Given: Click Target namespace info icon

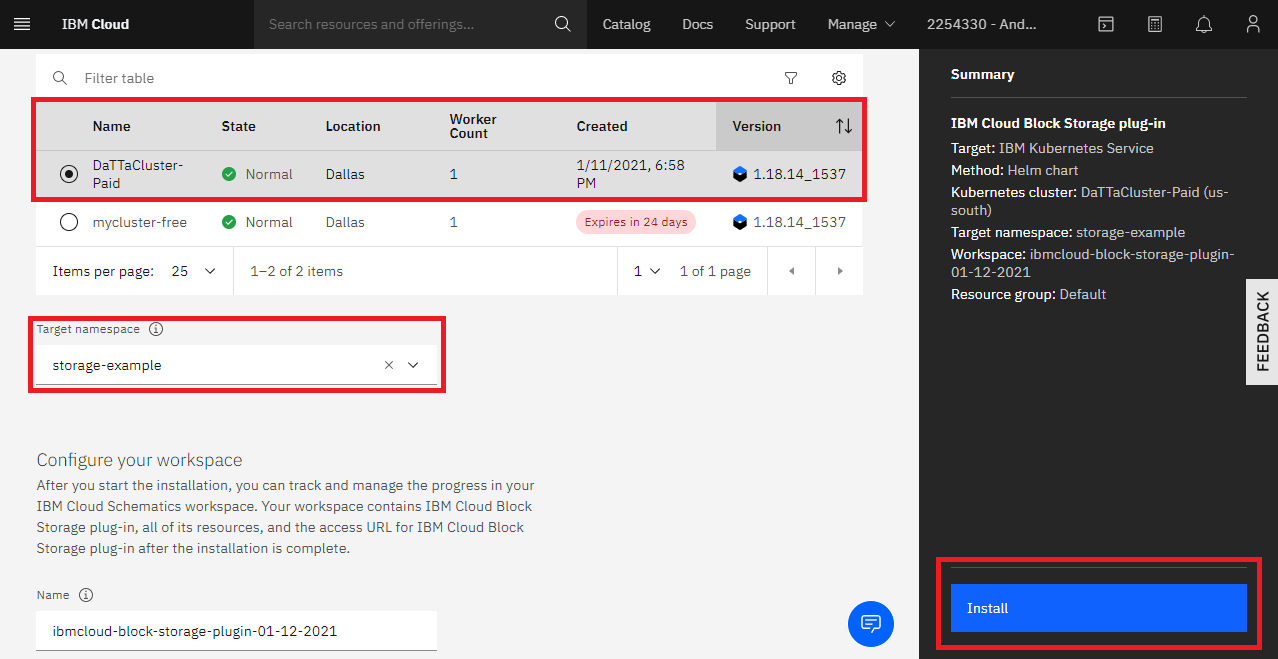Looking at the screenshot, I should click(x=156, y=329).
